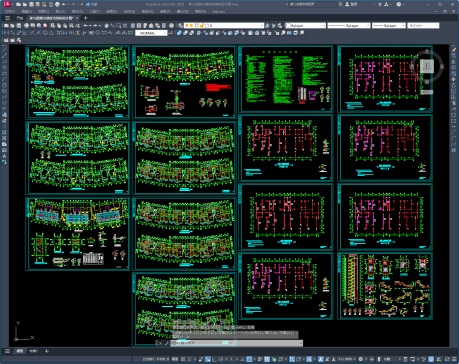Click in the command line input field

pos(237,343)
